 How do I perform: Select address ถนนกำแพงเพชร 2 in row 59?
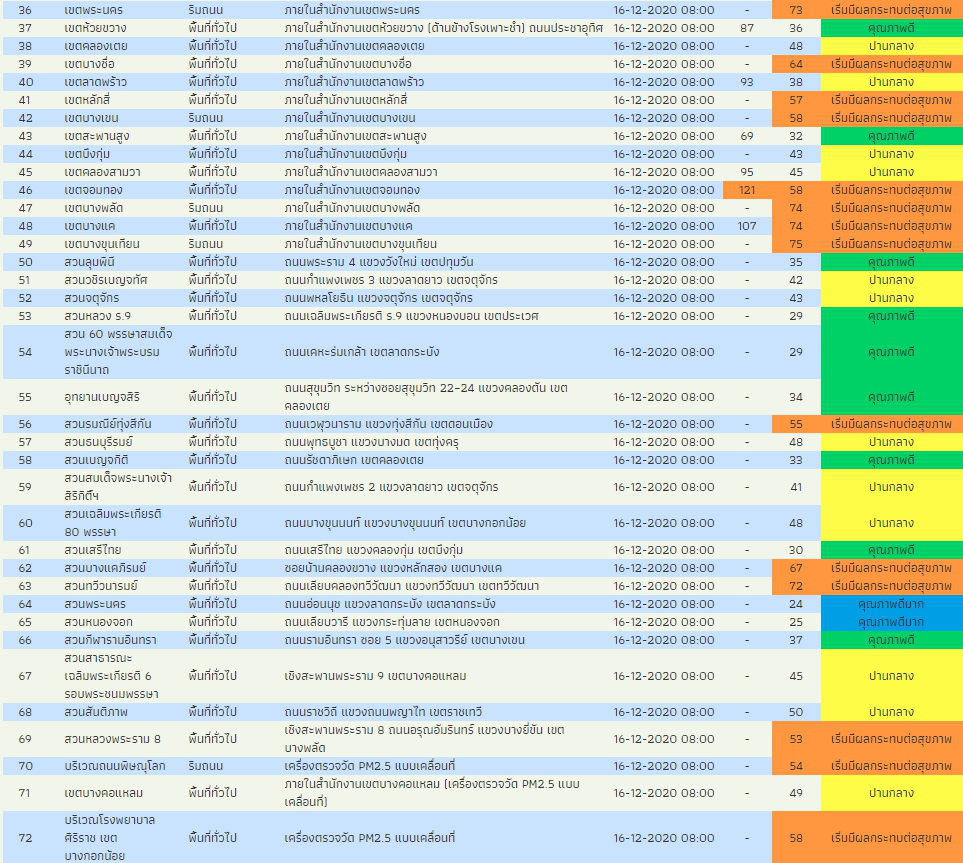391,487
